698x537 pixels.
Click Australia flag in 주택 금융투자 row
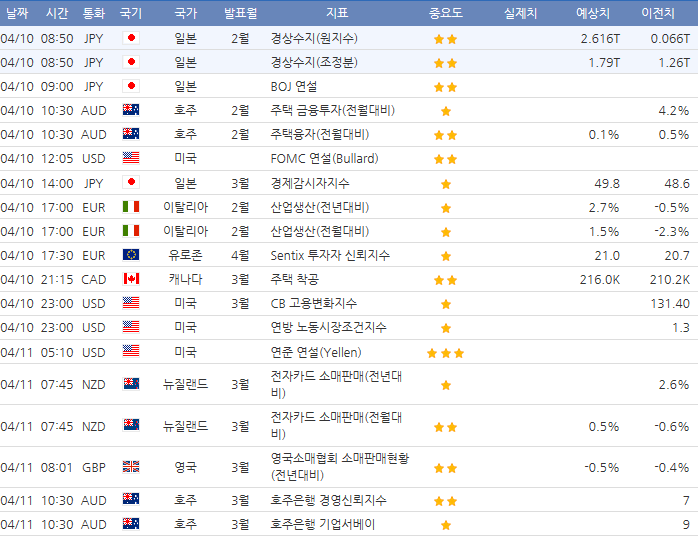click(131, 110)
